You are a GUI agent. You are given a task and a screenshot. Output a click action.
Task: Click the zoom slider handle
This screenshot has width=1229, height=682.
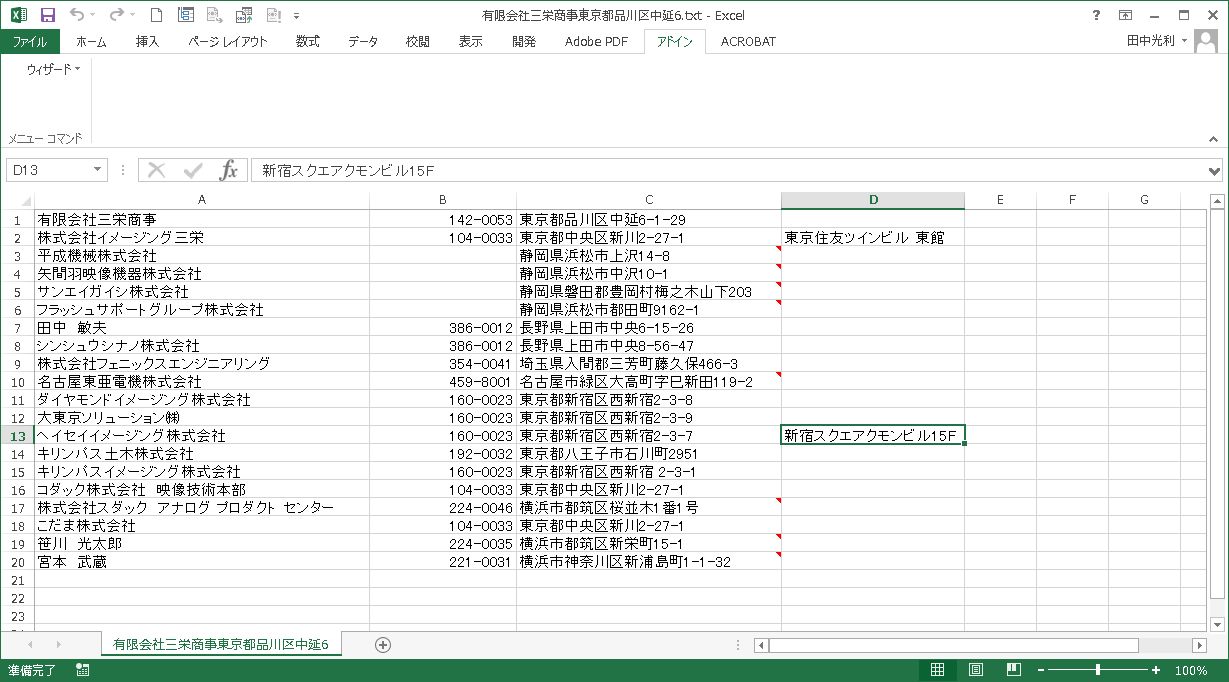click(x=1098, y=670)
